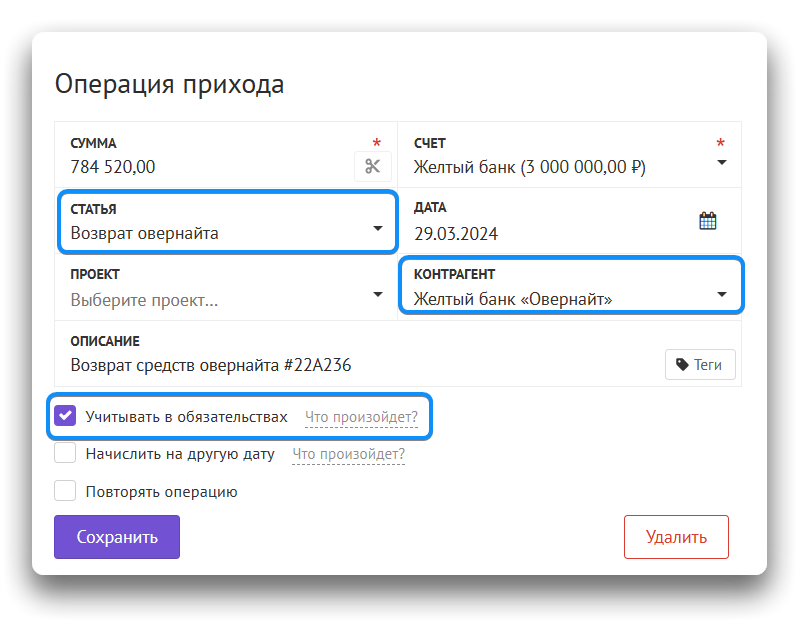Open Что произойдет link near обязательствах
The height and width of the screenshot is (623, 799).
click(x=361, y=417)
